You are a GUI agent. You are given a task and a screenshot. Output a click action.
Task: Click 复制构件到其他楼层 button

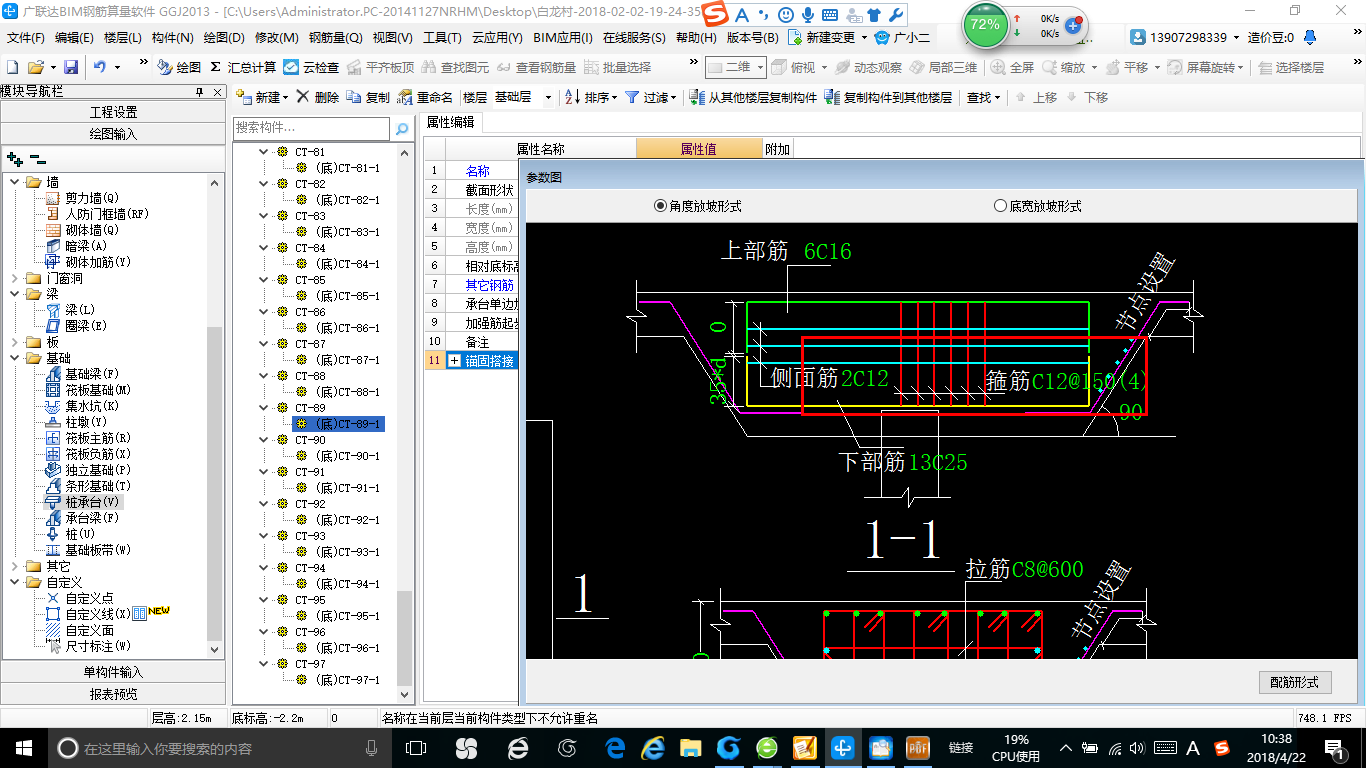[x=888, y=97]
